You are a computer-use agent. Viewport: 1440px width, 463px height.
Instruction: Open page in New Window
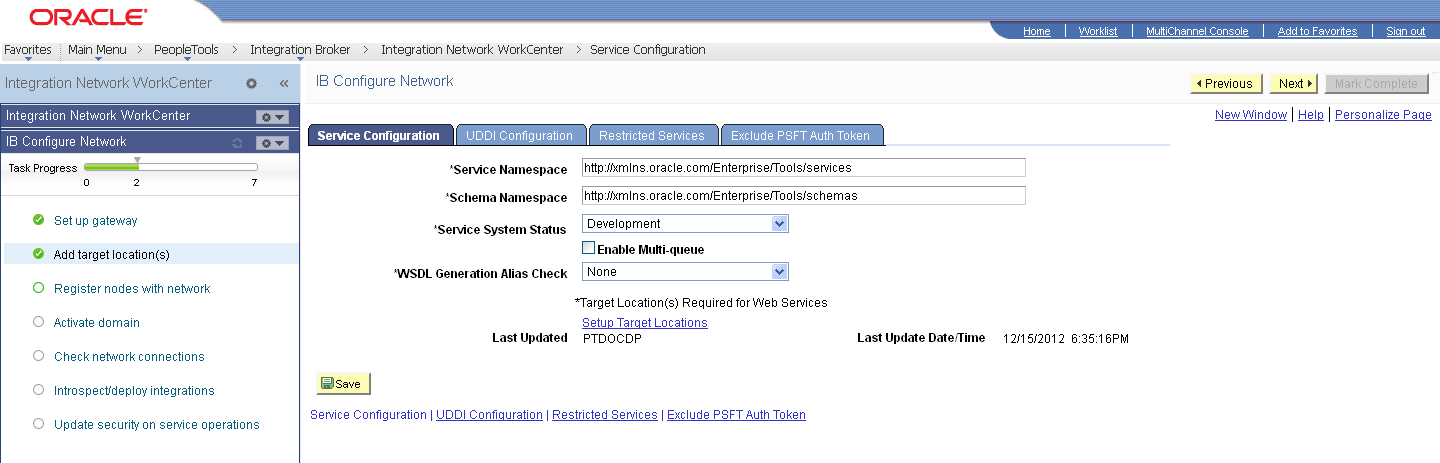coord(1251,115)
